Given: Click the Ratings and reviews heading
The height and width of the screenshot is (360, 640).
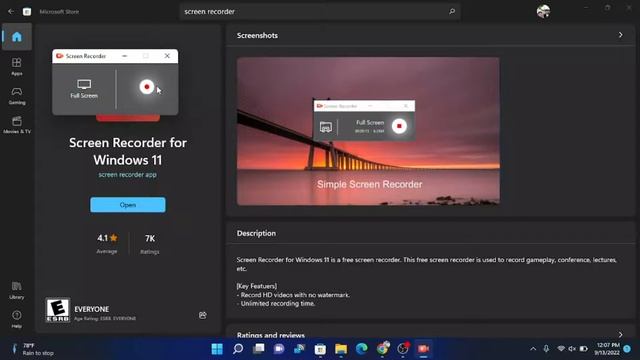Looking at the screenshot, I should tap(271, 335).
